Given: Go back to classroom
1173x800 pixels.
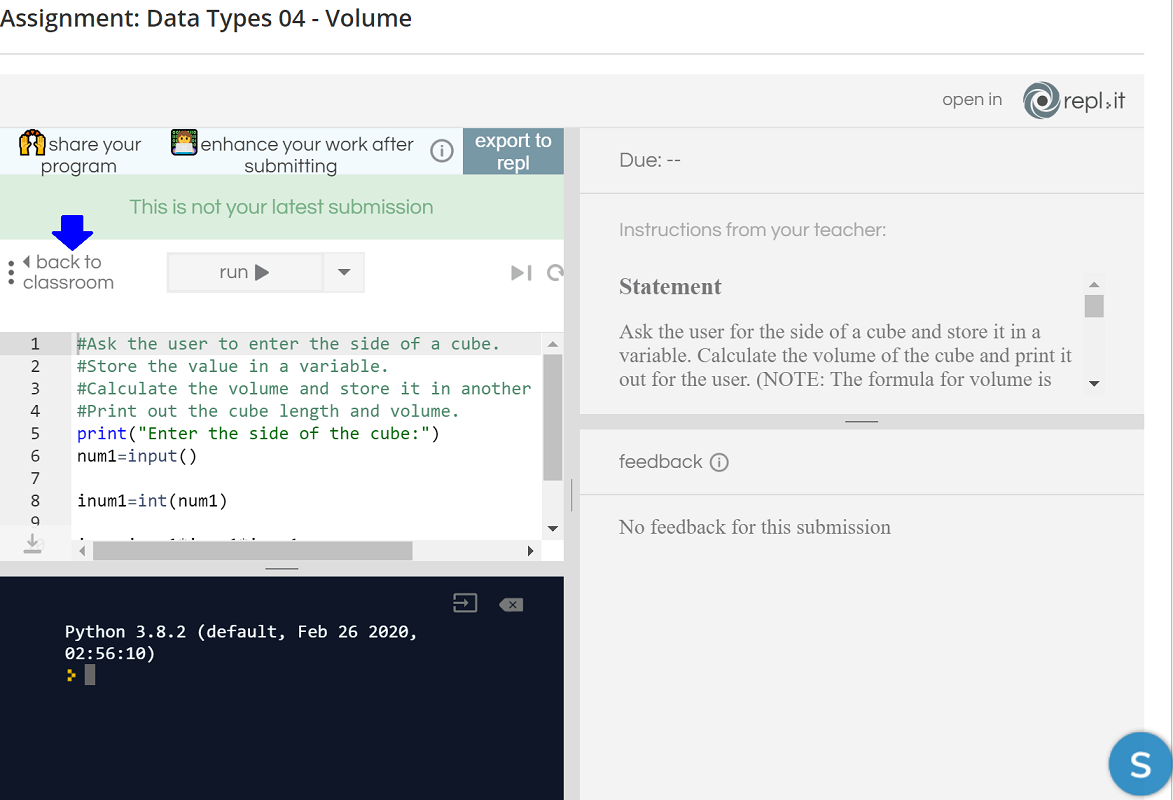Looking at the screenshot, I should 68,272.
